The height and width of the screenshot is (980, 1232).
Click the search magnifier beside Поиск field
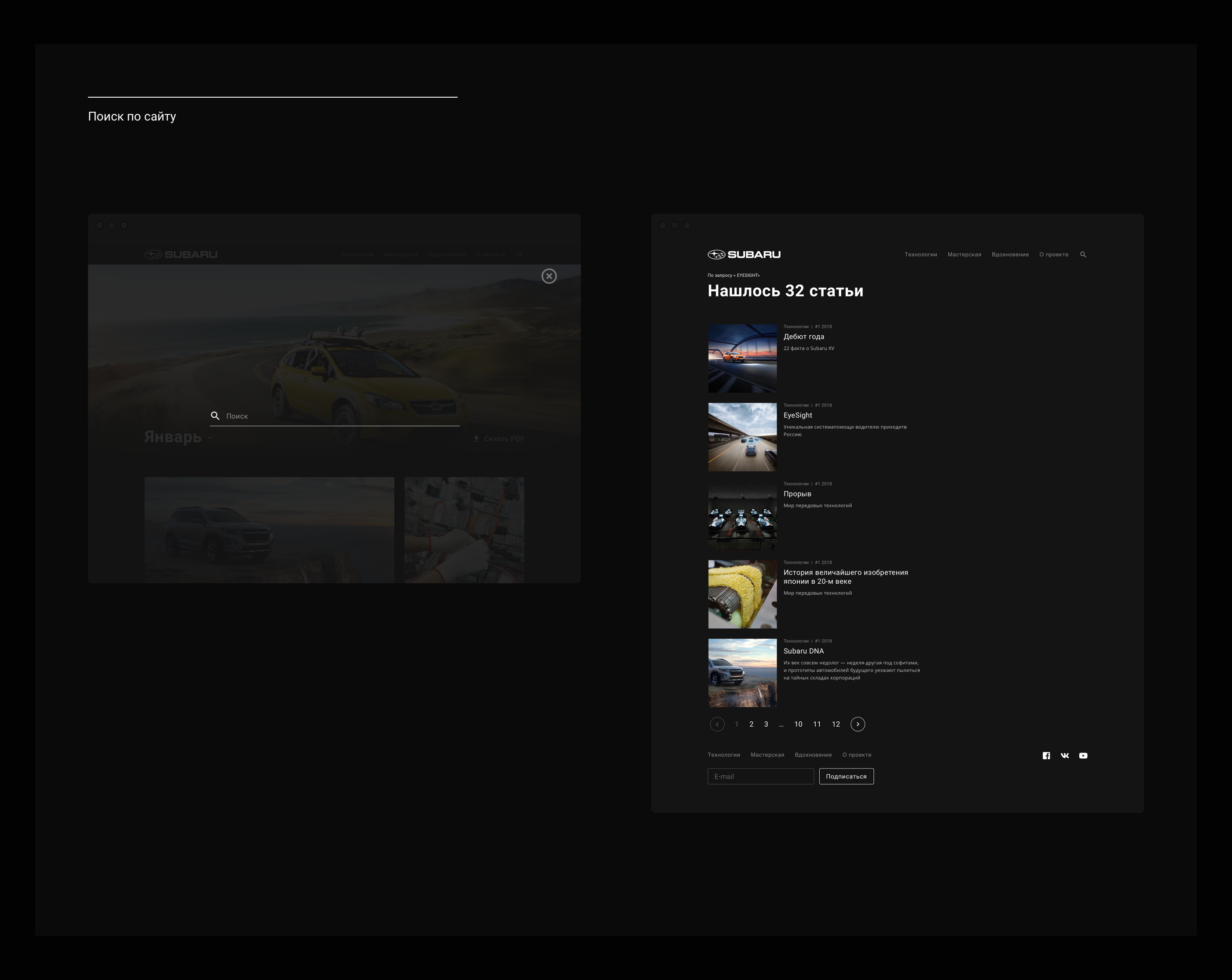(x=216, y=416)
